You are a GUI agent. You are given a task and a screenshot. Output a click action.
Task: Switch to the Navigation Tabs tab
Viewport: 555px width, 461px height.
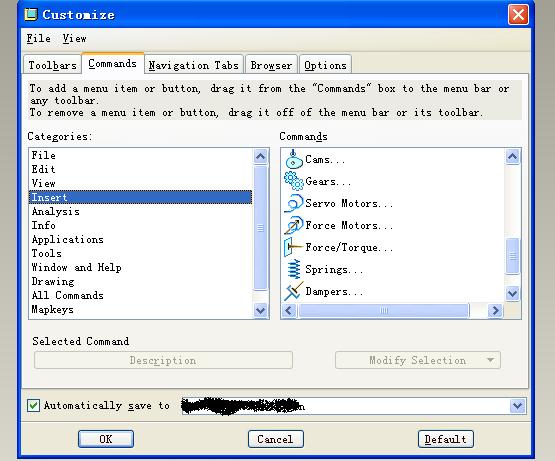[x=194, y=65]
